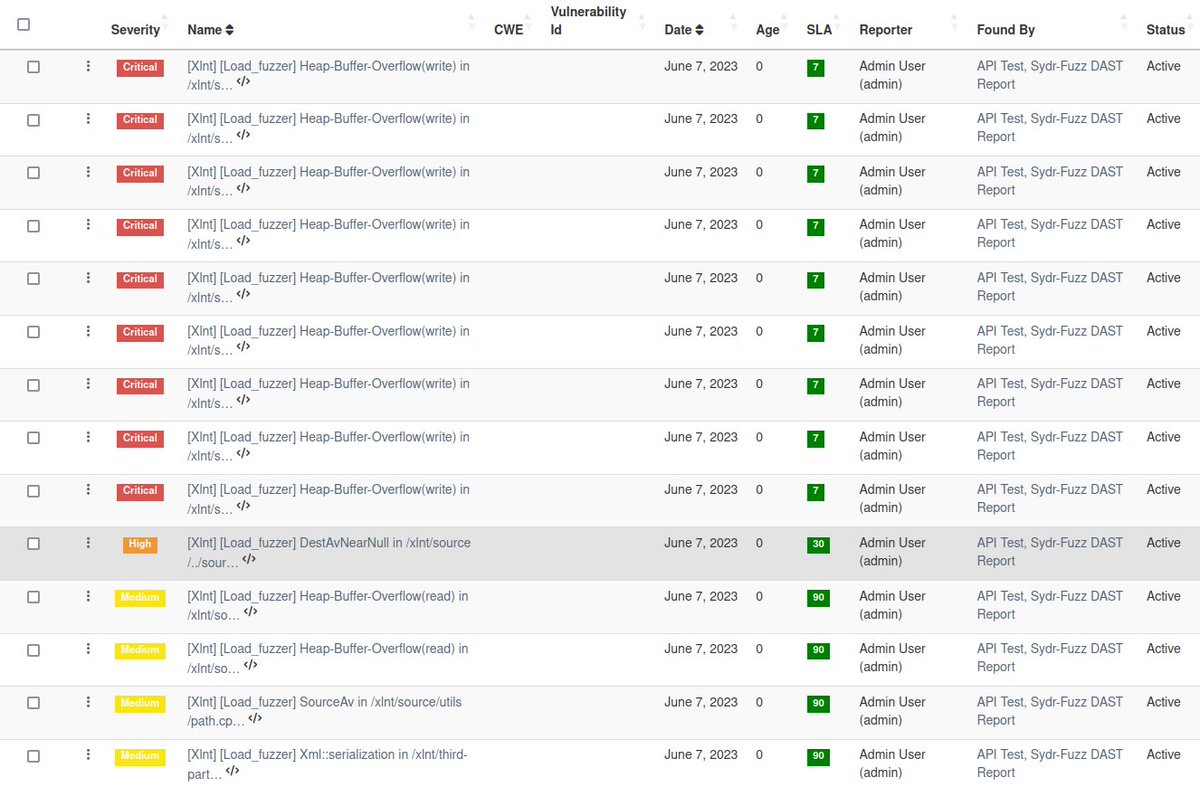The height and width of the screenshot is (787, 1200).
Task: Open the first Heap-Buffer-Overflow(write) finding link
Action: point(329,75)
